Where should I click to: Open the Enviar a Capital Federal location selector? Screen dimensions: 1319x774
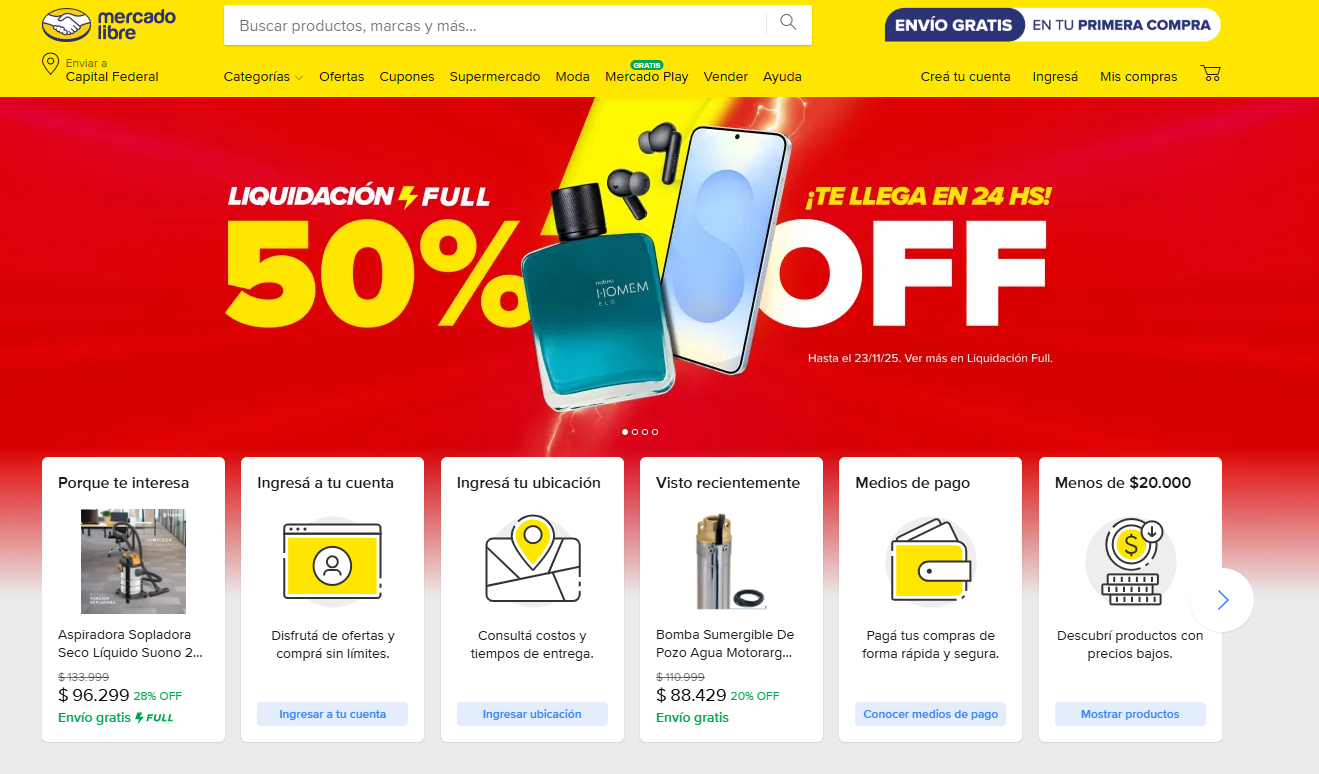(x=100, y=70)
